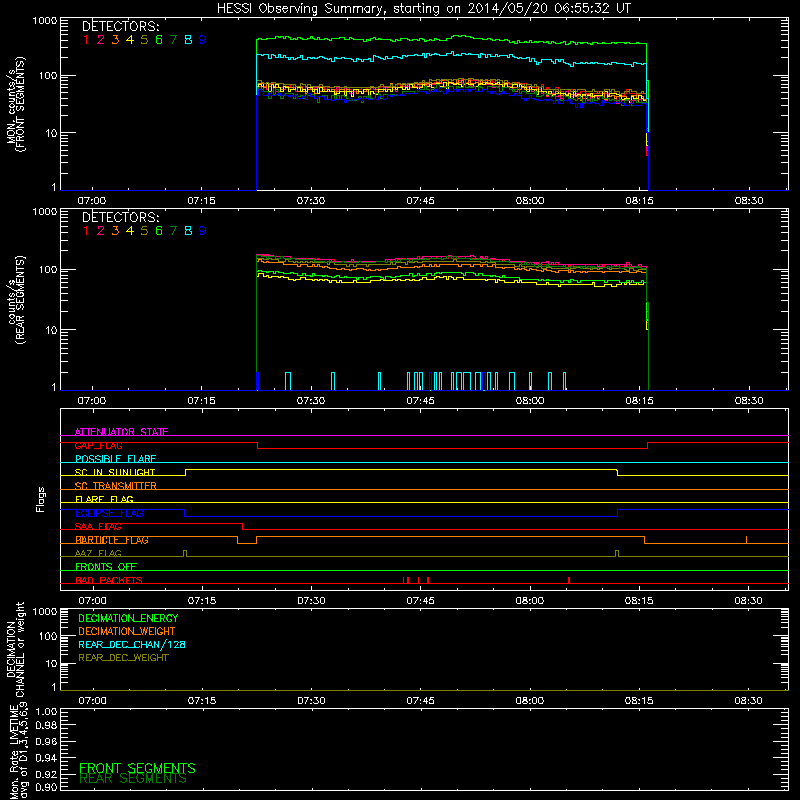Click the SC_TRANSMITTER flag label
Viewport: 800px width, 800px height.
116,486
